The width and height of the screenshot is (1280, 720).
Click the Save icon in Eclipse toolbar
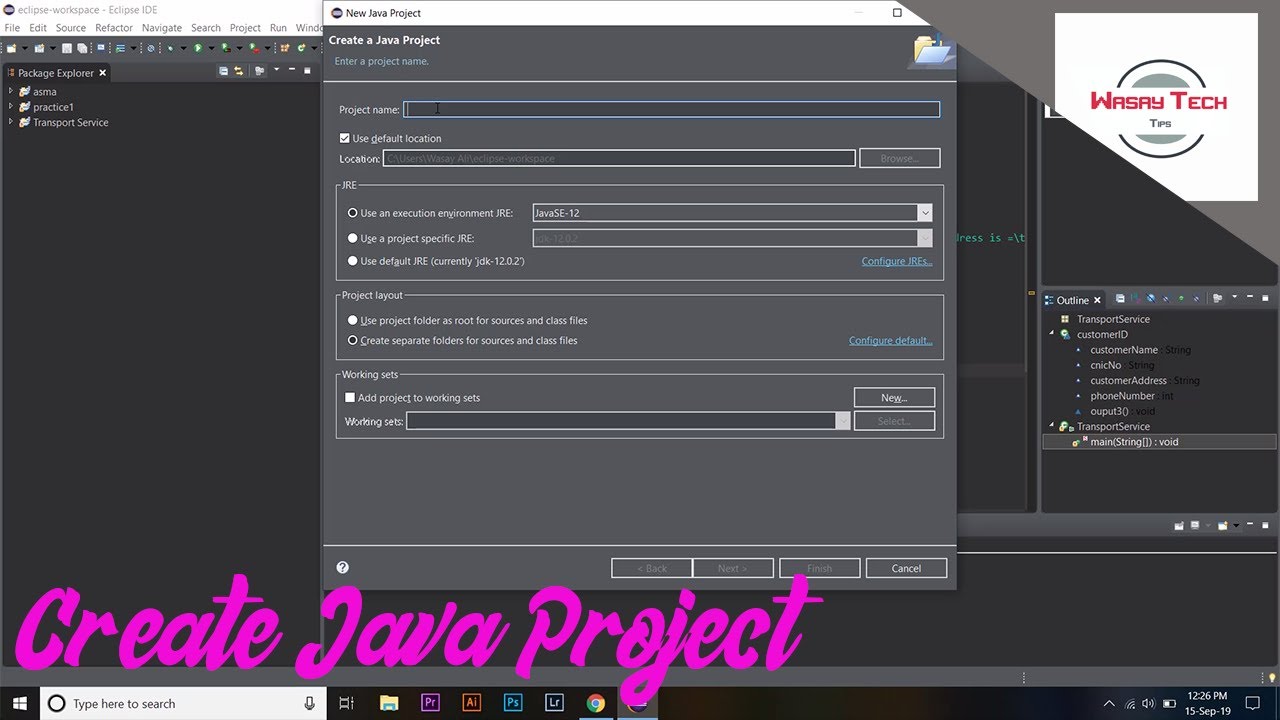(x=67, y=48)
